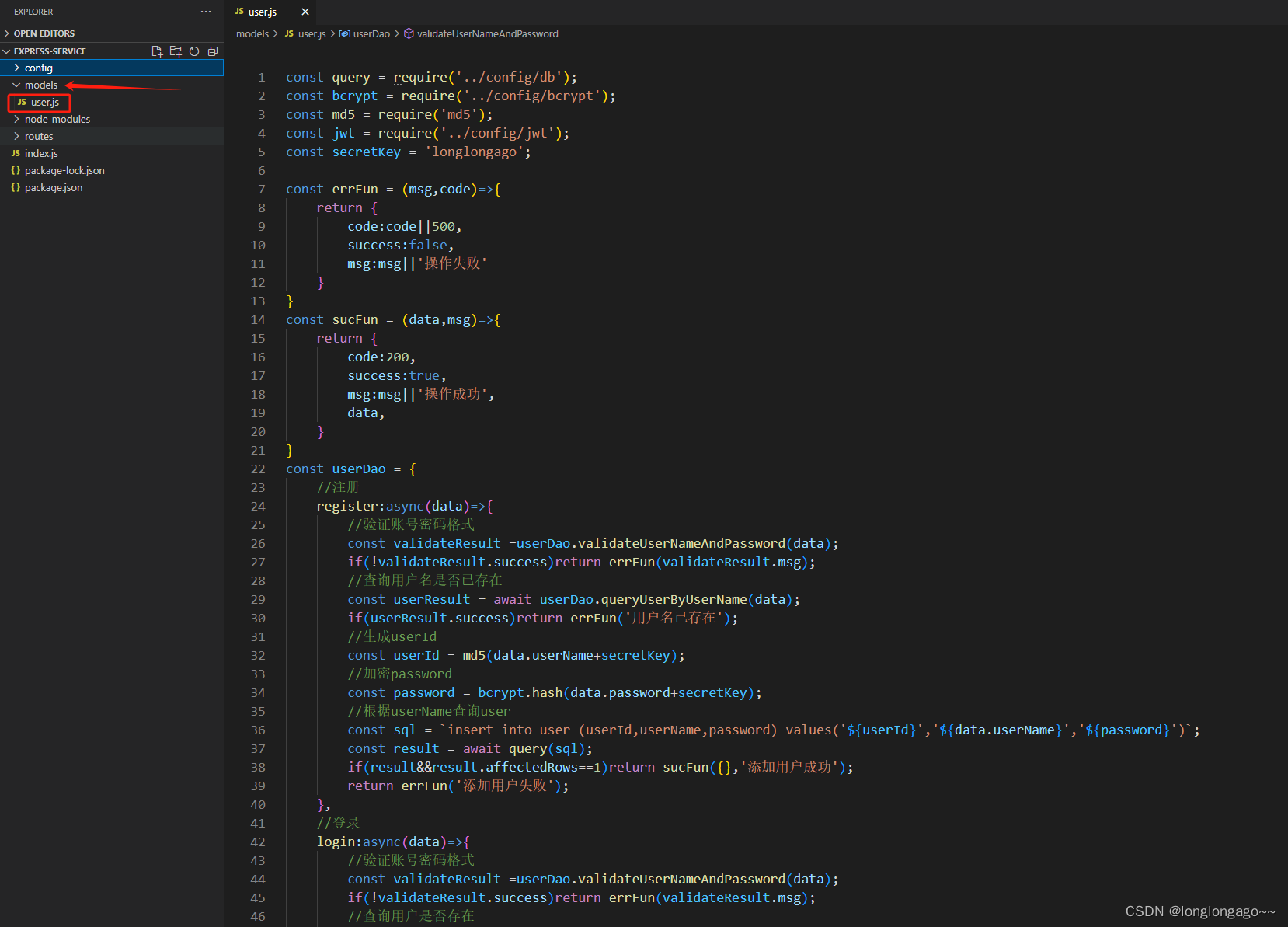Click '../config/db' require path text
This screenshot has height=927, width=1288.
[x=509, y=77]
